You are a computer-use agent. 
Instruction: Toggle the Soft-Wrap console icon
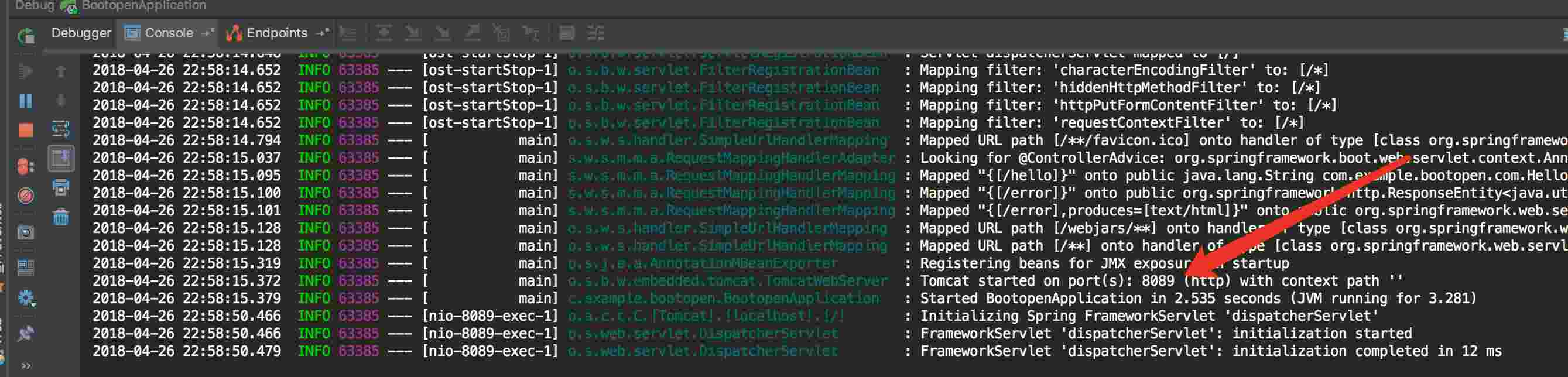click(x=61, y=129)
